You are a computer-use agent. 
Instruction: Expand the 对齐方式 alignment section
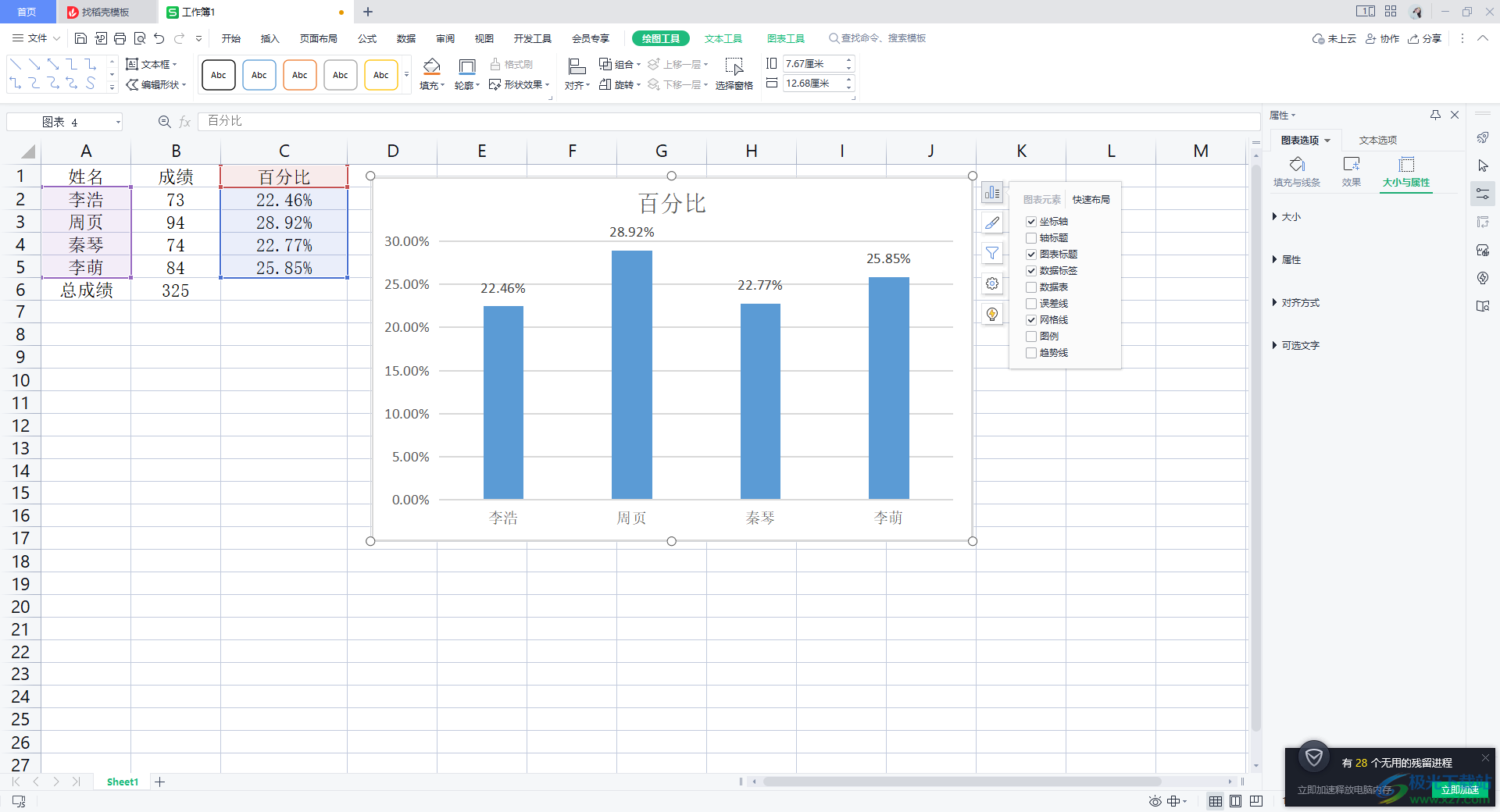(1296, 302)
